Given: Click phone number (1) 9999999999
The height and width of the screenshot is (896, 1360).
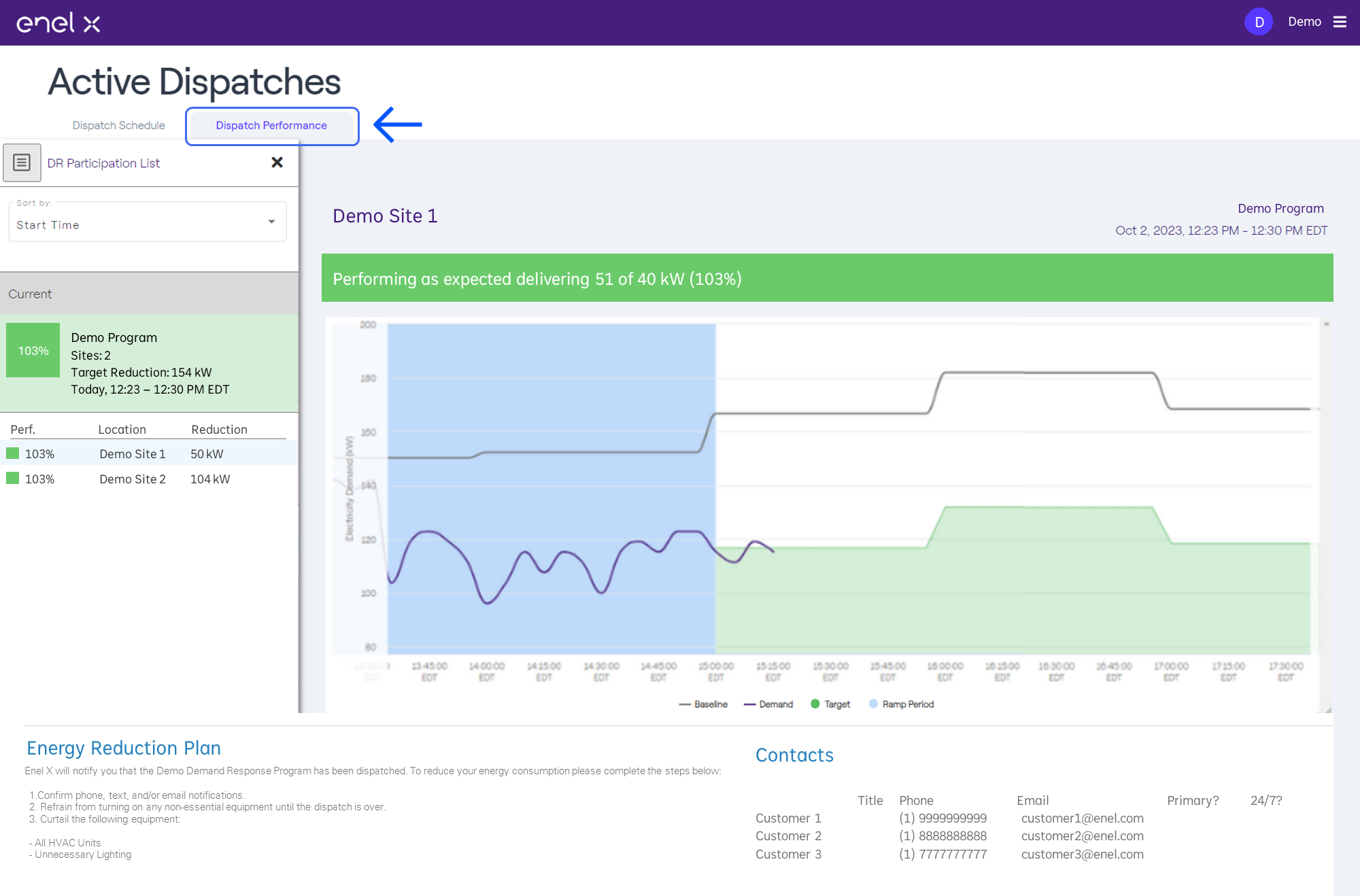Looking at the screenshot, I should click(x=942, y=818).
